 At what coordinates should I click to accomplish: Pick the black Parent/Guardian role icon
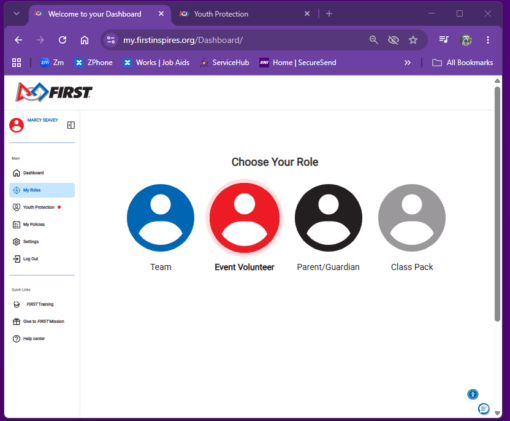(x=328, y=218)
